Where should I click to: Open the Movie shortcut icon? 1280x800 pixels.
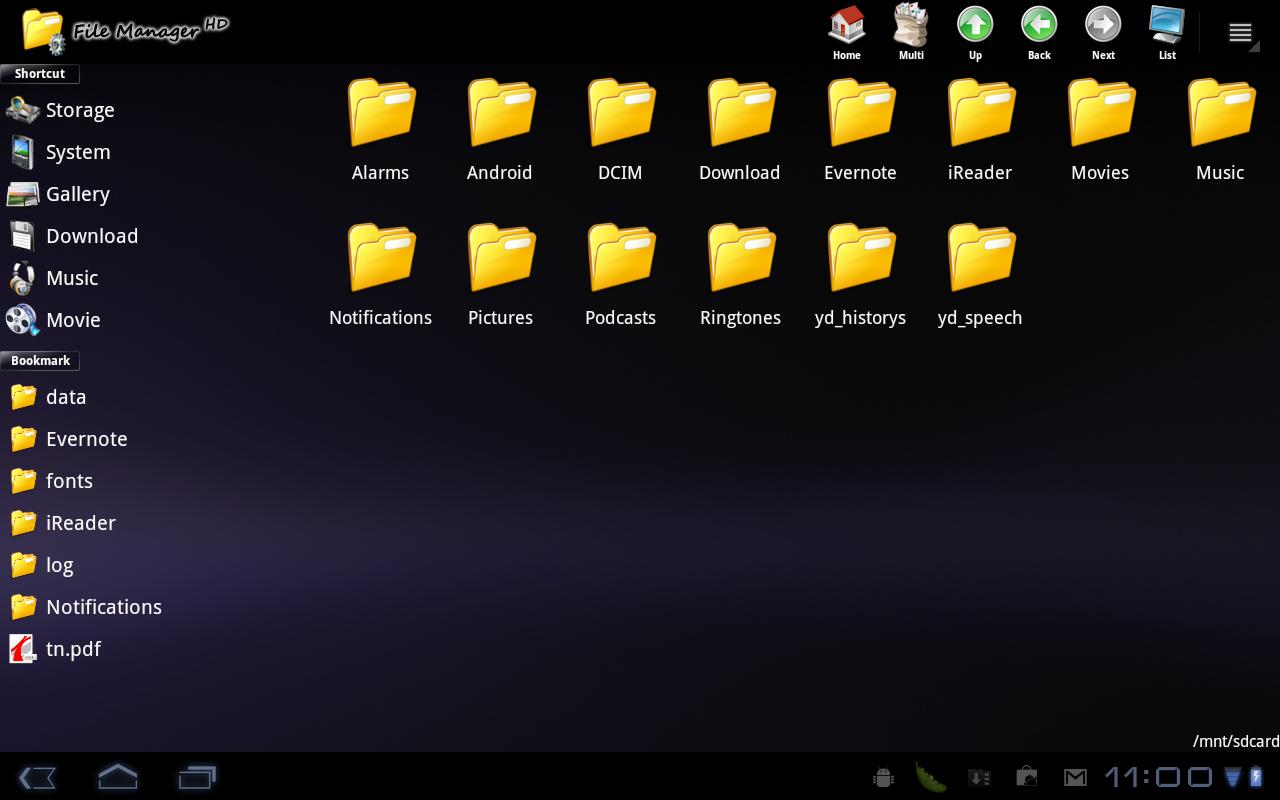72,320
